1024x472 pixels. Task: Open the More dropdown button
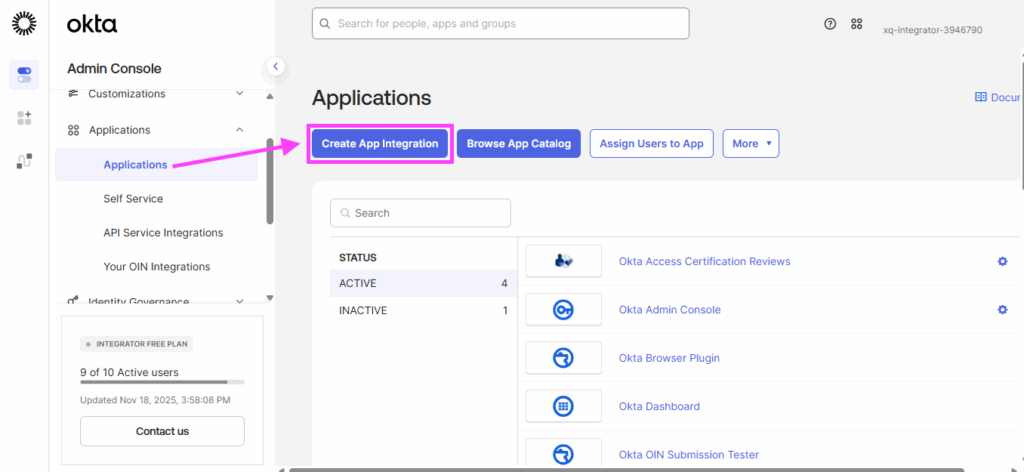tap(750, 144)
